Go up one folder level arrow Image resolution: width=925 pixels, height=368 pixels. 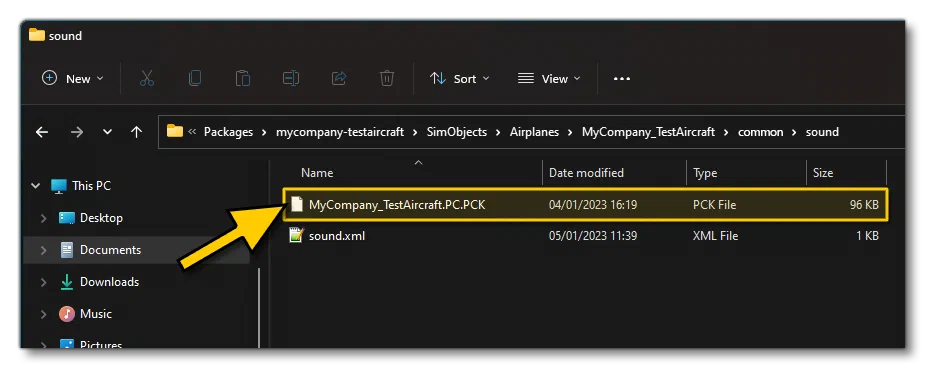tap(136, 132)
